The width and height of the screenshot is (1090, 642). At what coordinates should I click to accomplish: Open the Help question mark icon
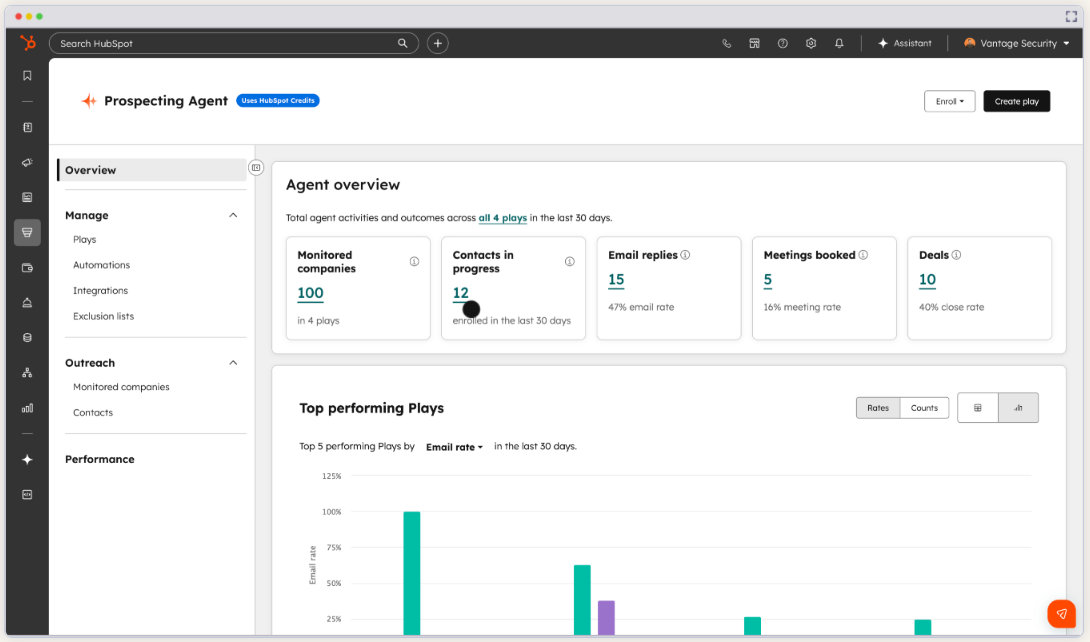click(783, 43)
